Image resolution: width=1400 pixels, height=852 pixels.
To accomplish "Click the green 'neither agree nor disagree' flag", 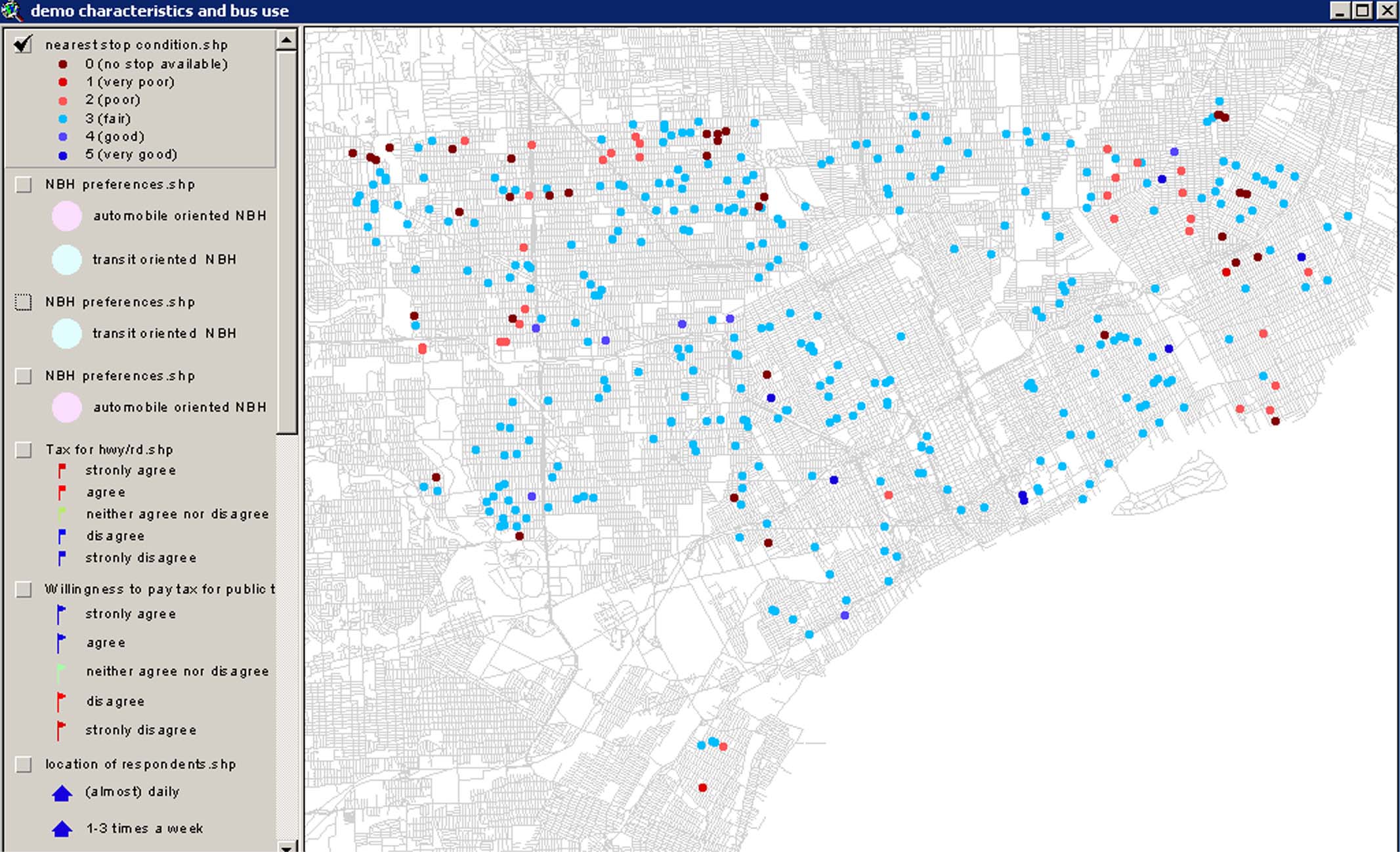I will click(x=62, y=514).
